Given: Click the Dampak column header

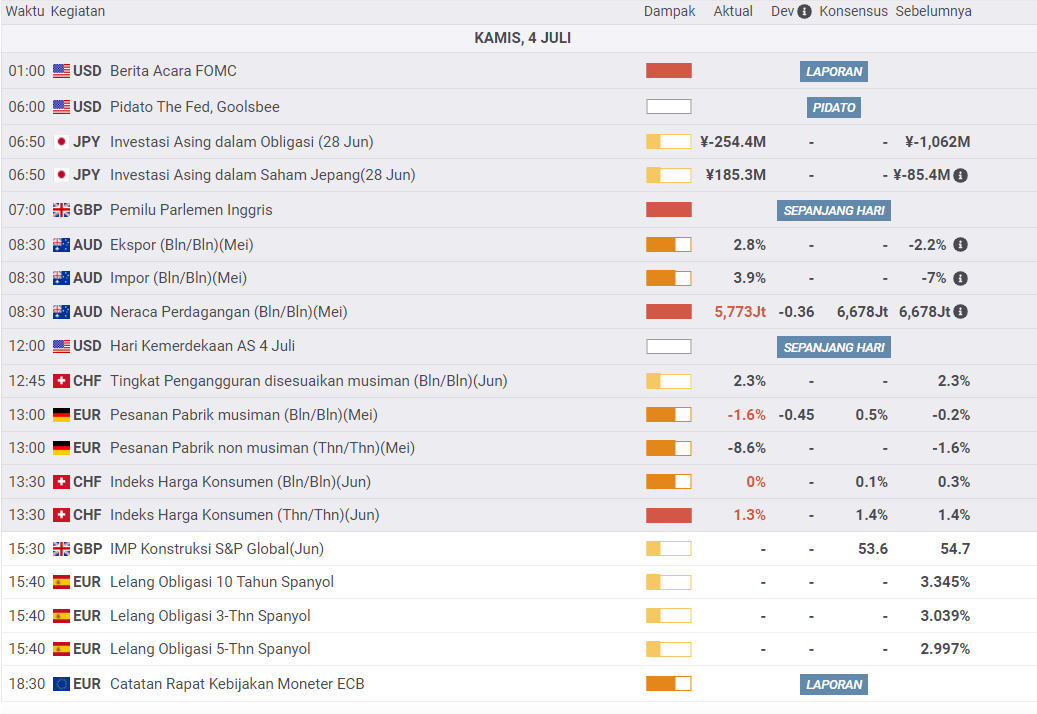Looking at the screenshot, I should click(x=669, y=12).
